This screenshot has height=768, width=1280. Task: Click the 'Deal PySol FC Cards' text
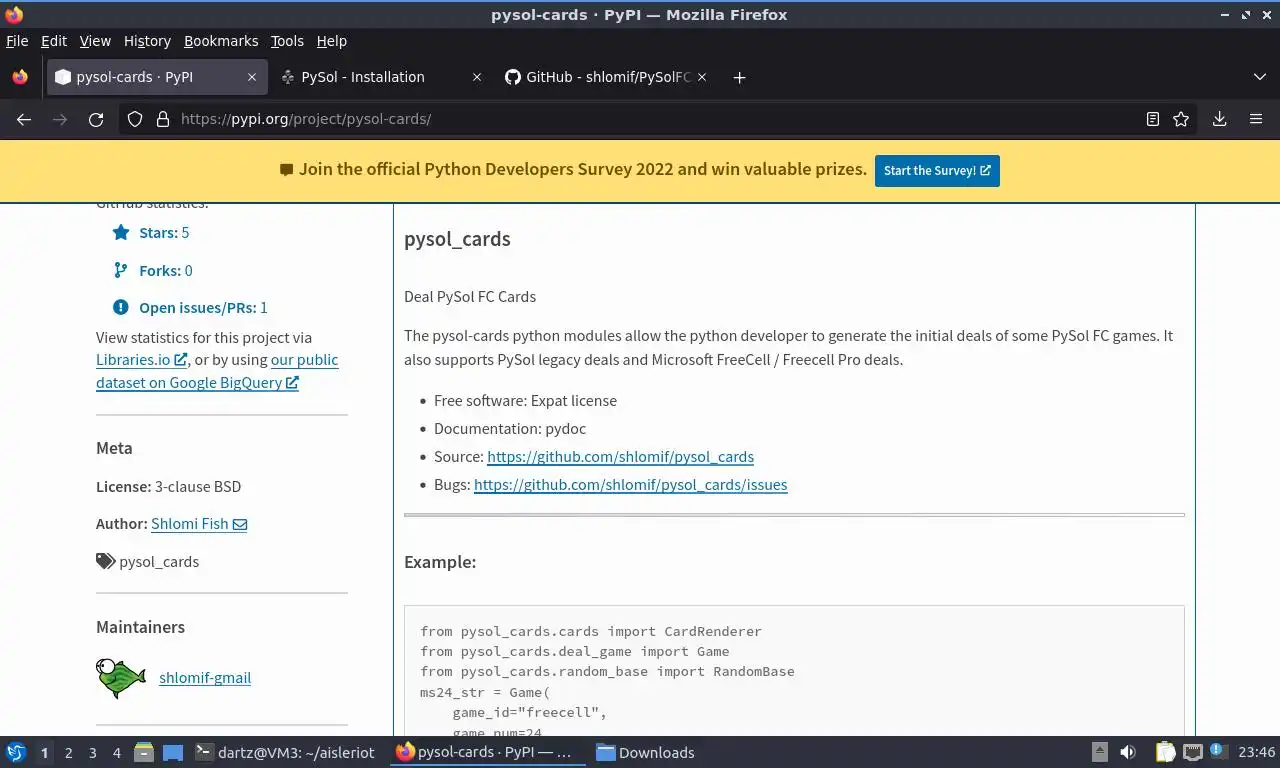click(x=470, y=296)
